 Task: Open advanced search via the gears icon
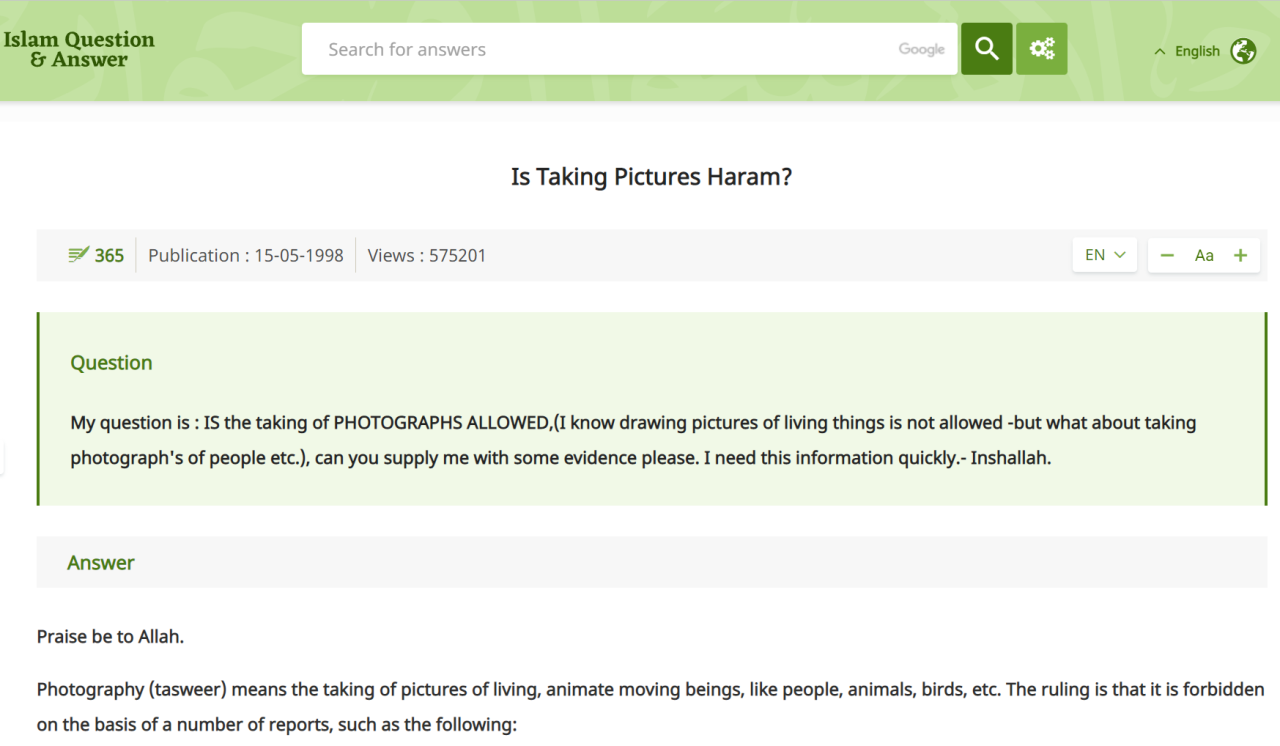1041,48
